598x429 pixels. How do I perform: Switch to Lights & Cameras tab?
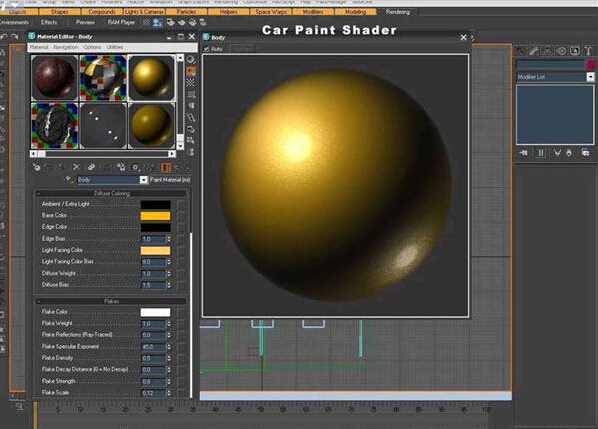coord(144,12)
